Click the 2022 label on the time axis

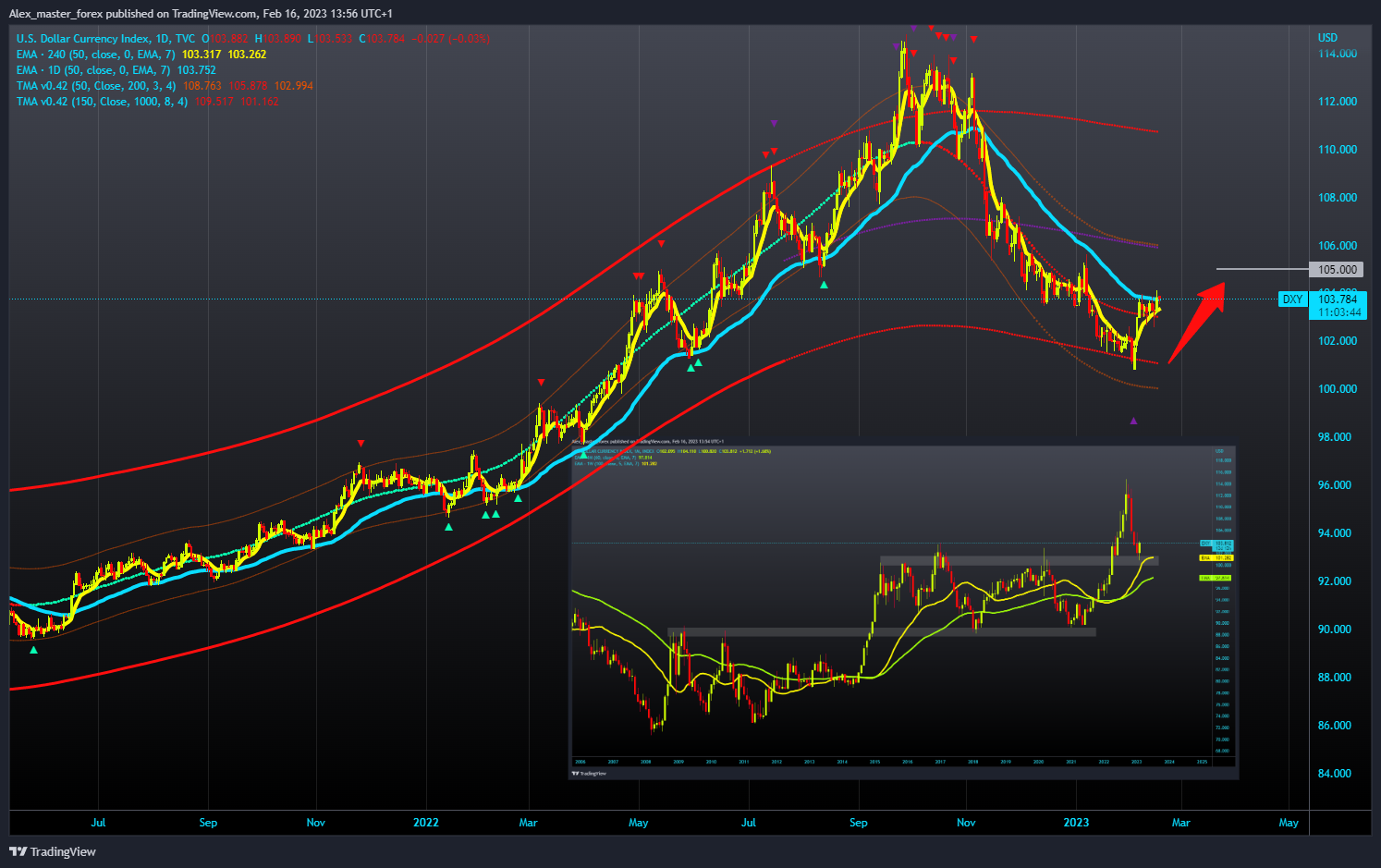pos(426,823)
